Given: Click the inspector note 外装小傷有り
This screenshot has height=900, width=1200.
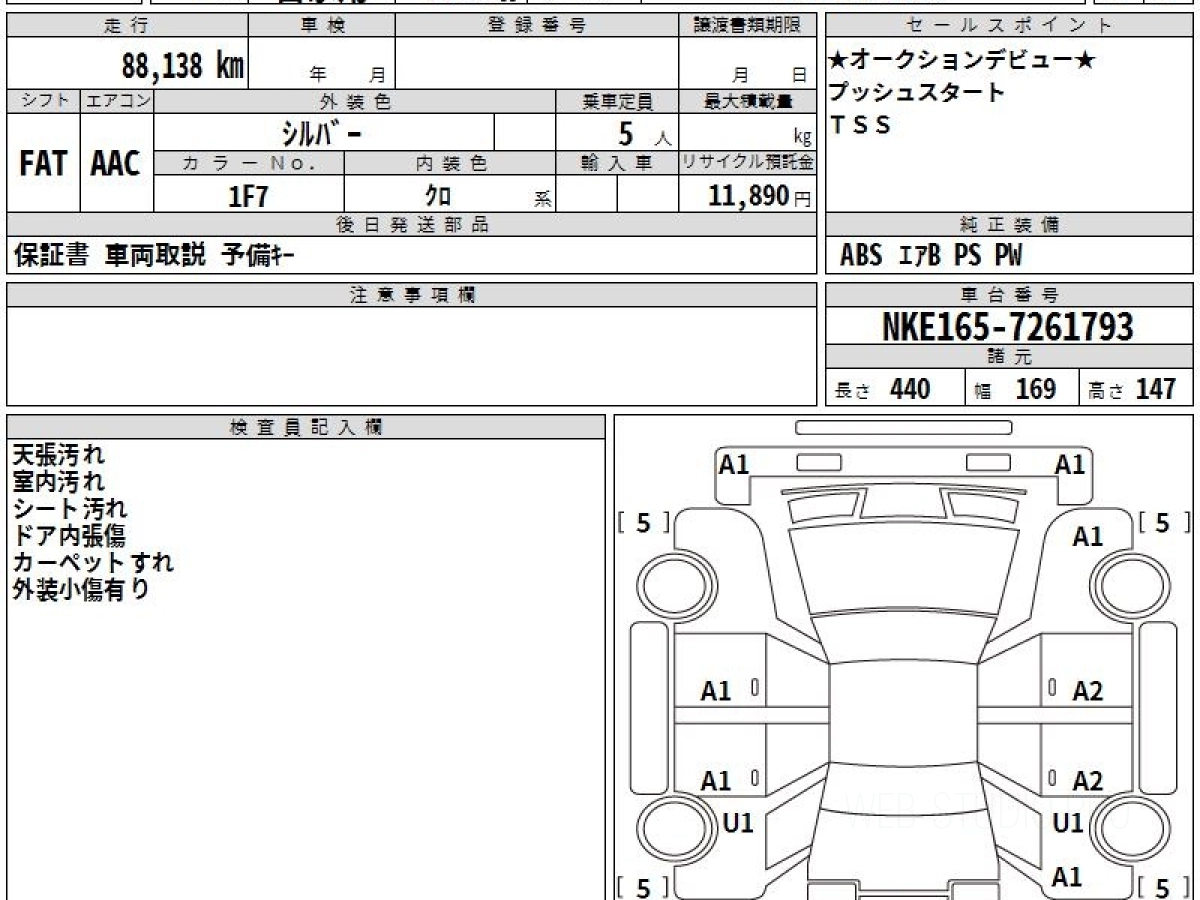Looking at the screenshot, I should [x=81, y=589].
